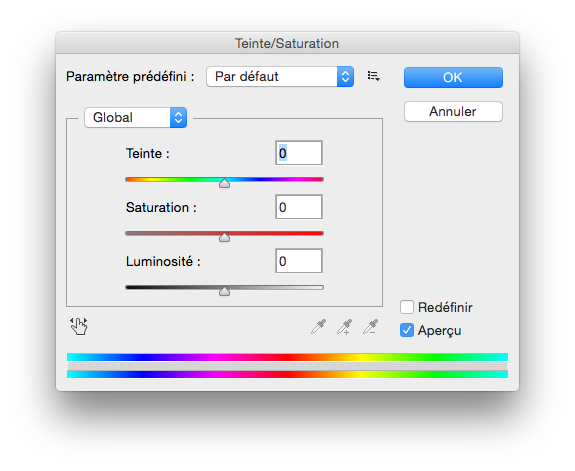Click inside the Saturation value field
The width and height of the screenshot is (575, 471).
tap(299, 207)
